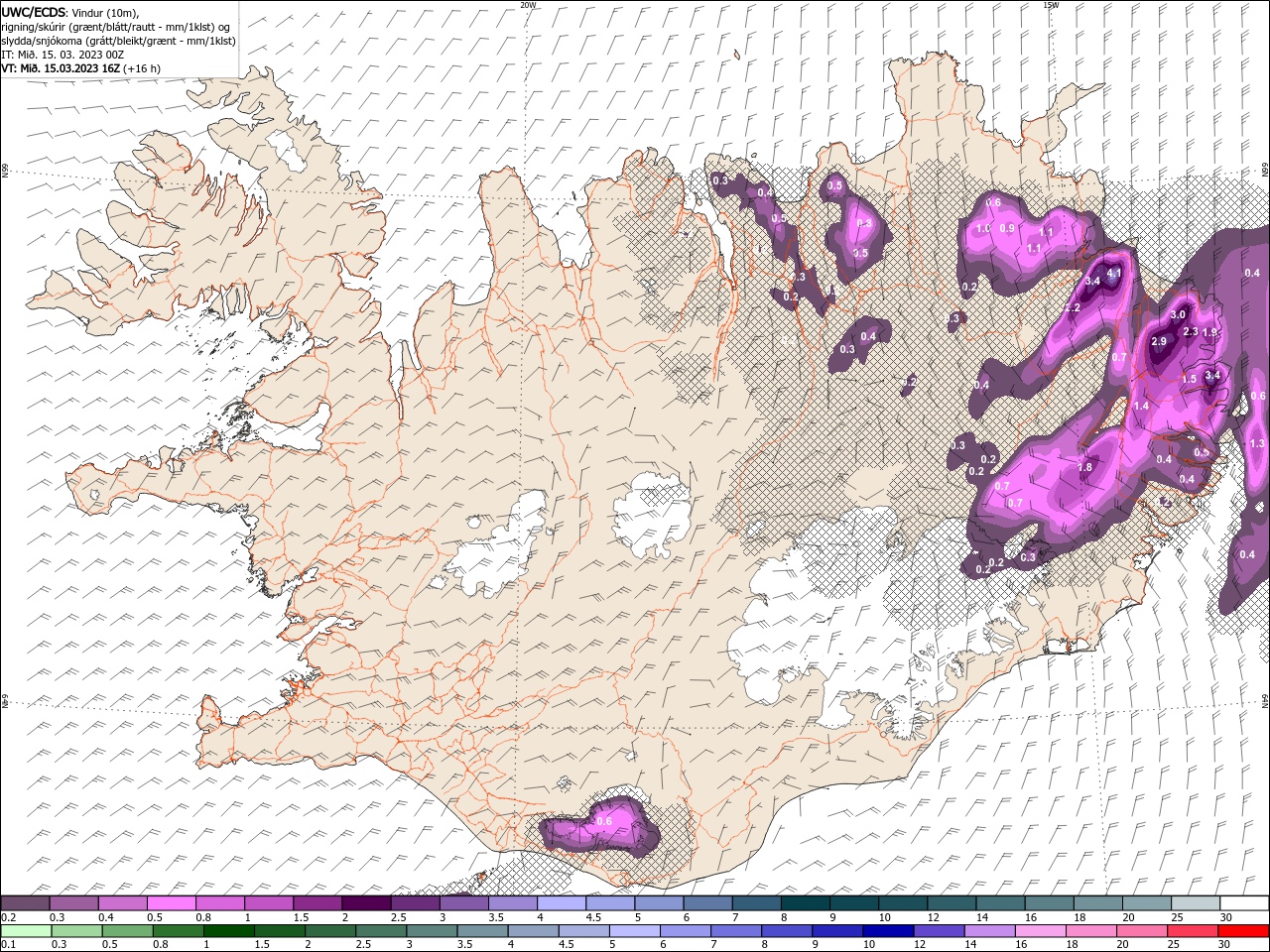Viewport: 1270px width, 952px height.
Task: Select the '30' label on the bottom scale
Action: [x=1223, y=945]
